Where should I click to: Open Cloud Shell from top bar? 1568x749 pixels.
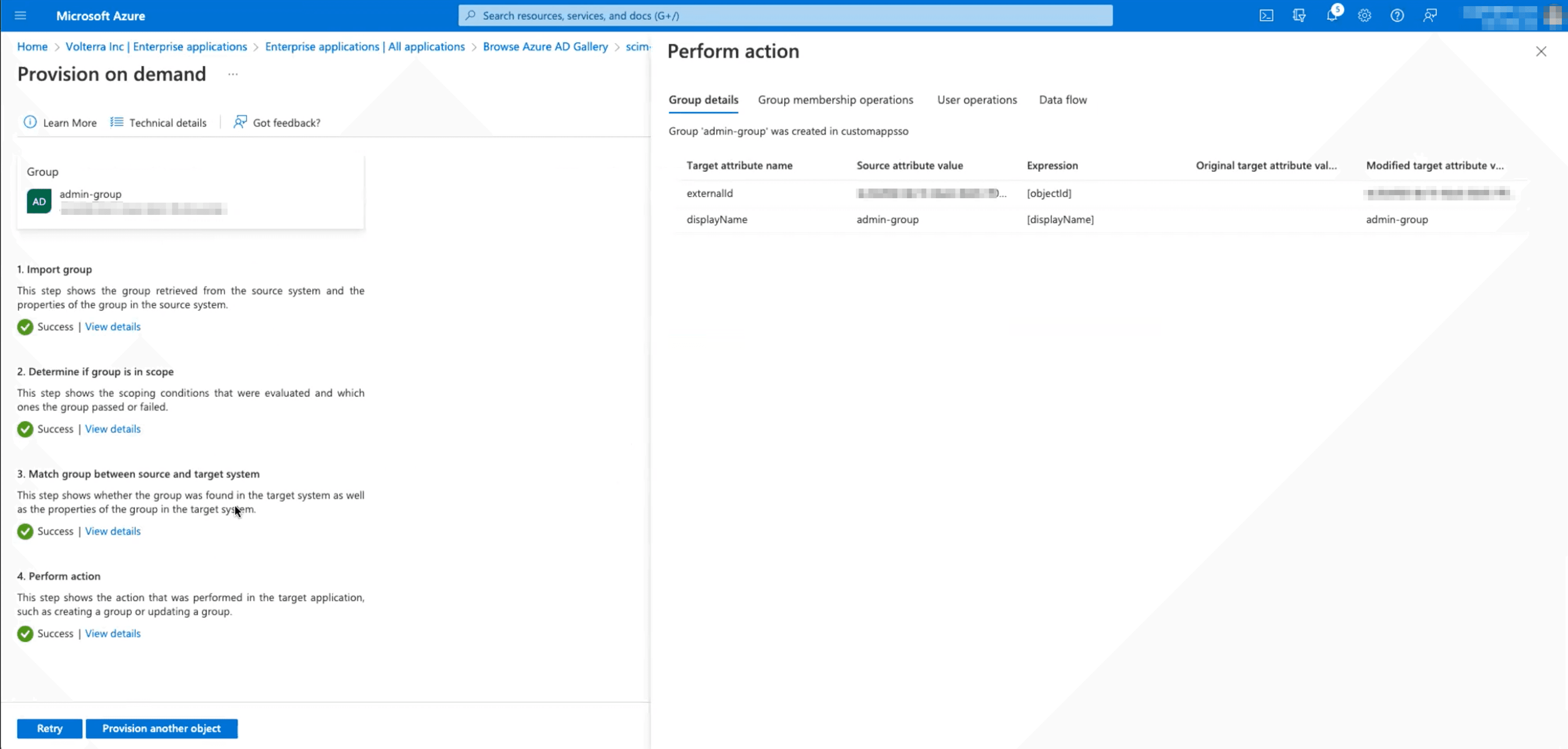click(x=1266, y=16)
